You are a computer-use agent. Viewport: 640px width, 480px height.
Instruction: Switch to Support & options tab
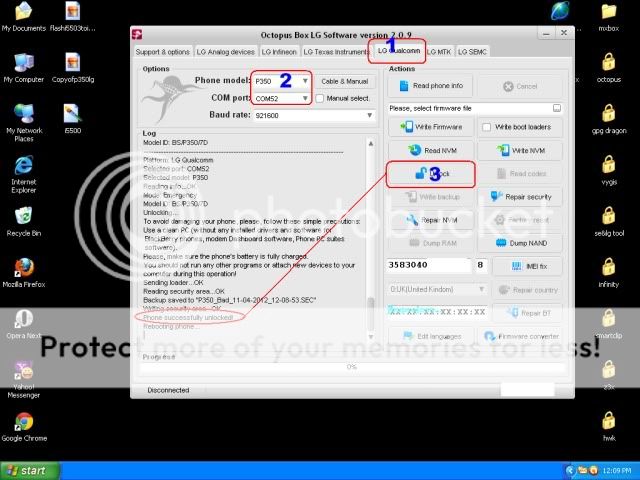tap(162, 52)
